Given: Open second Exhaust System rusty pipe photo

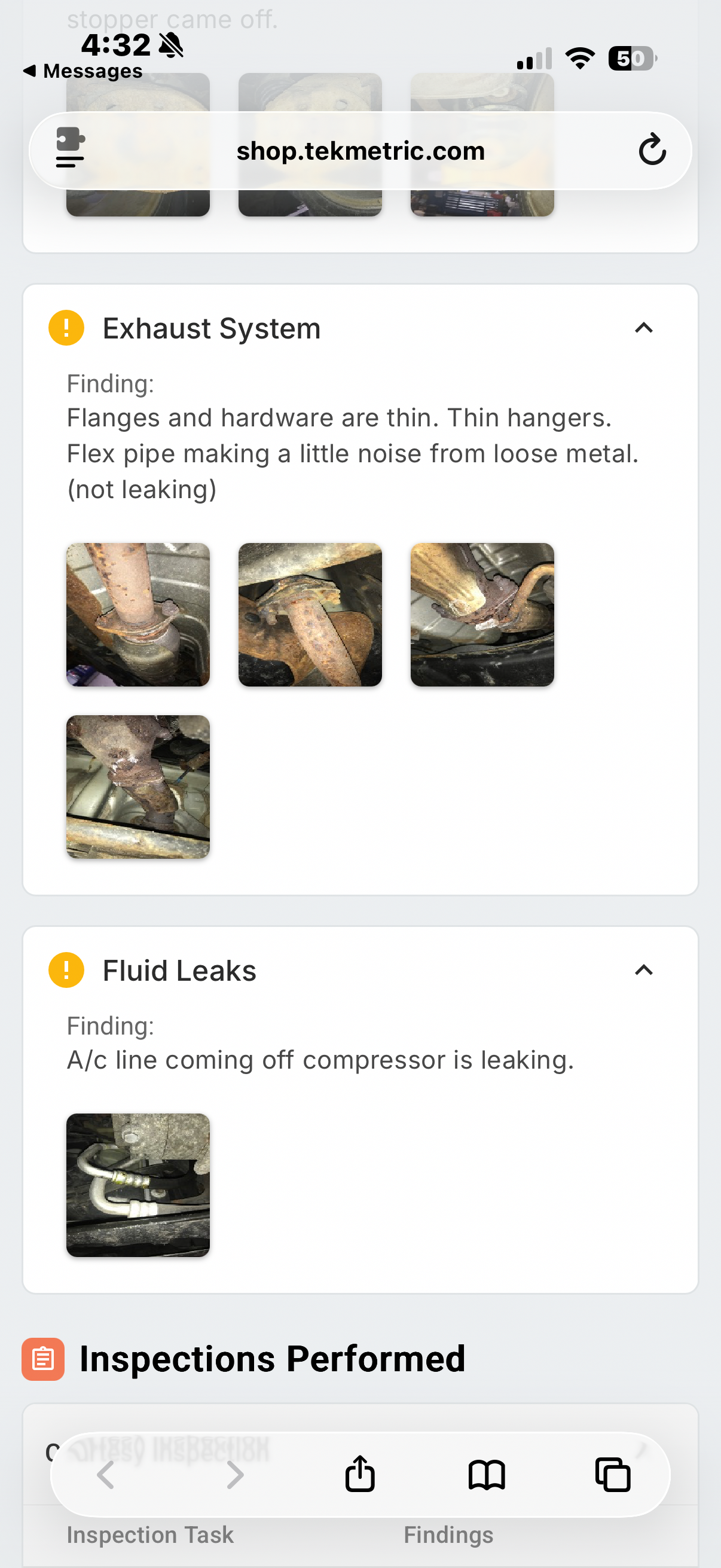Looking at the screenshot, I should (310, 614).
